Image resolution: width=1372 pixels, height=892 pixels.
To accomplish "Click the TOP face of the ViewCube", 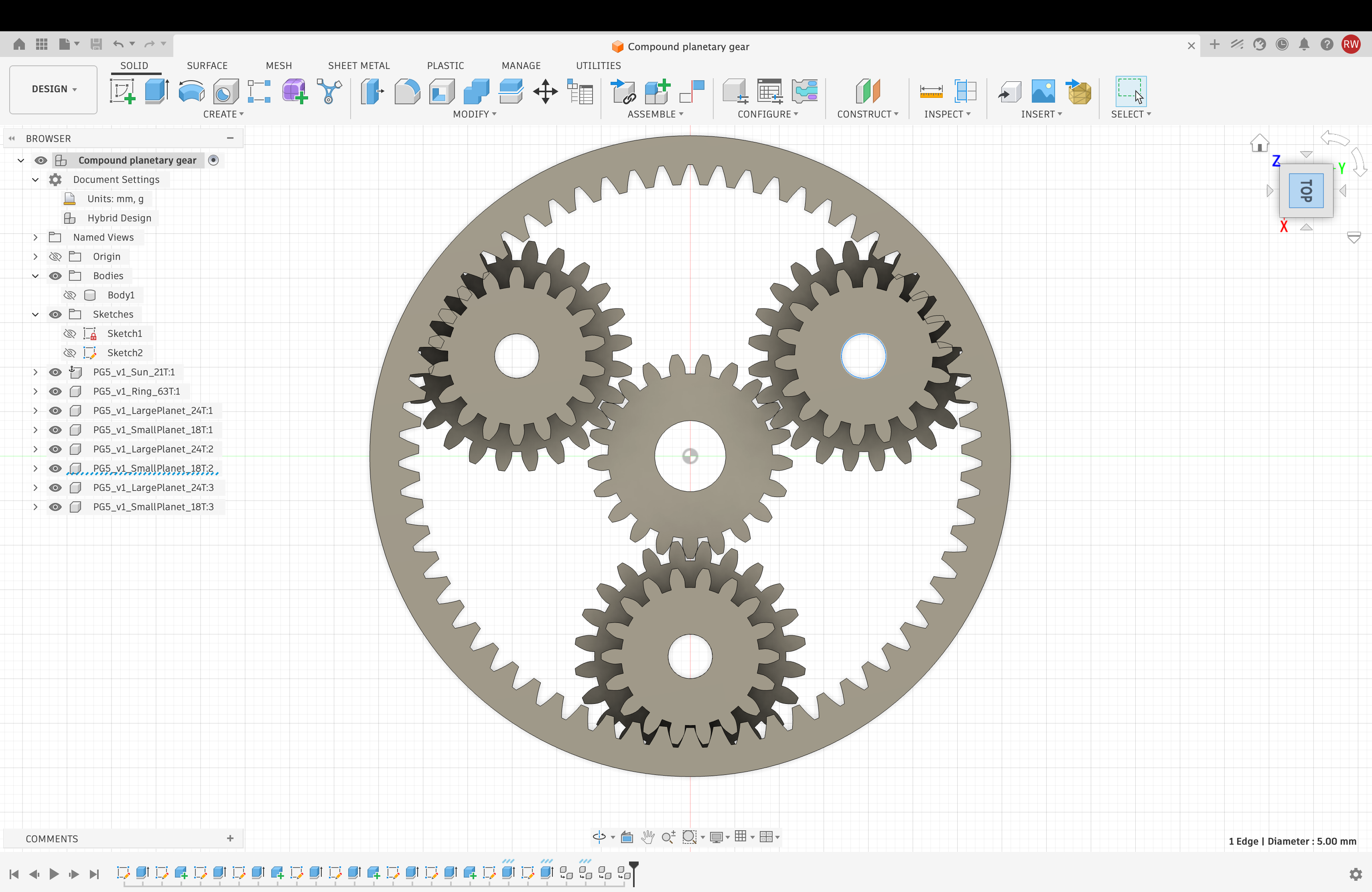I will coord(1306,191).
